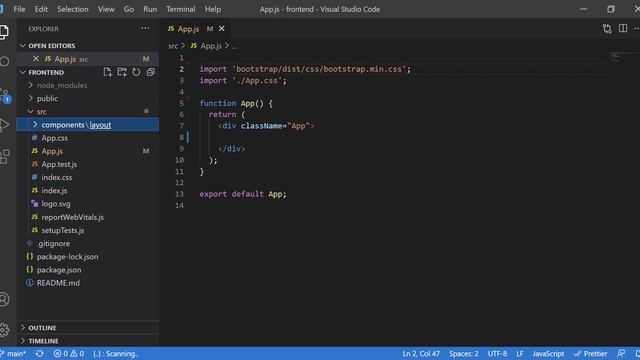Click the New File icon in FRONTEND header
This screenshot has width=640, height=360.
point(107,72)
